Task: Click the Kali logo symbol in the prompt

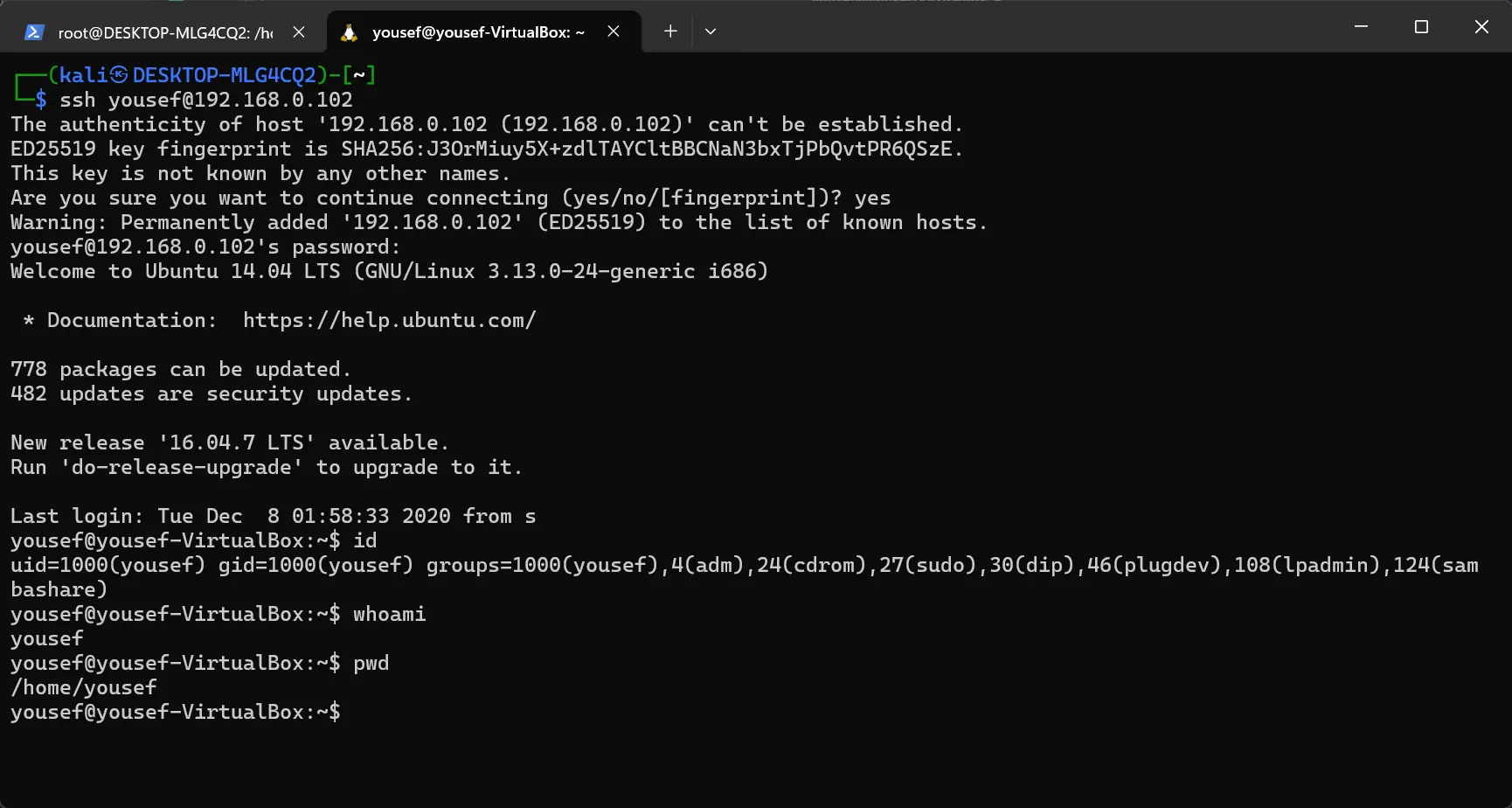Action: point(119,75)
